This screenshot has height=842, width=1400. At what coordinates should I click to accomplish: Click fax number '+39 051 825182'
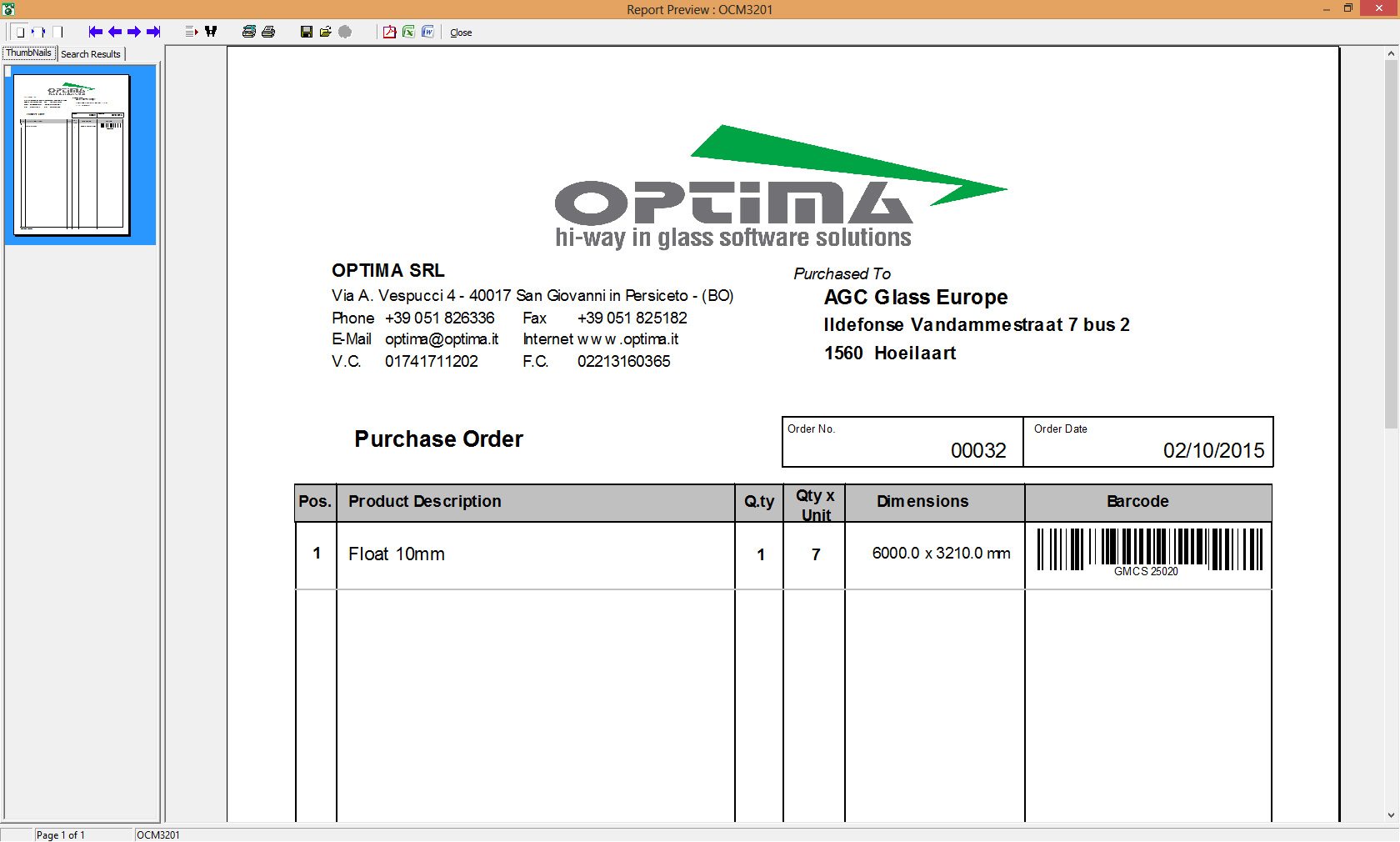click(632, 318)
